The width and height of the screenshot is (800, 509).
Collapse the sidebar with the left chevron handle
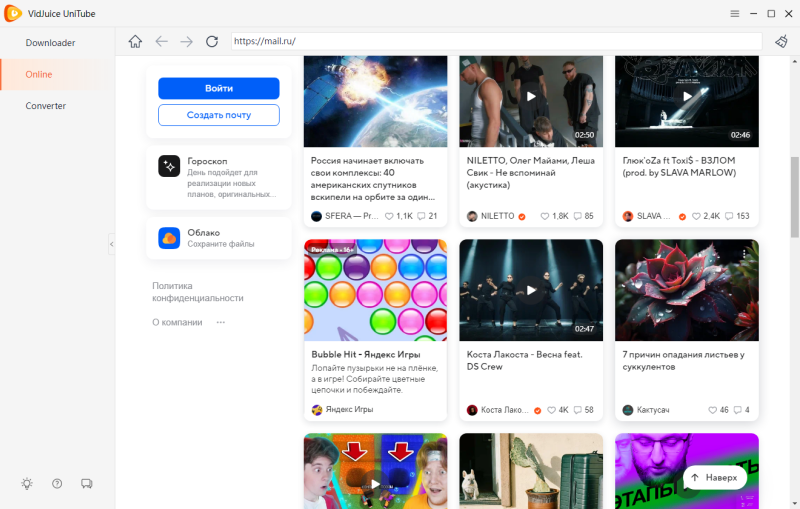tap(111, 244)
